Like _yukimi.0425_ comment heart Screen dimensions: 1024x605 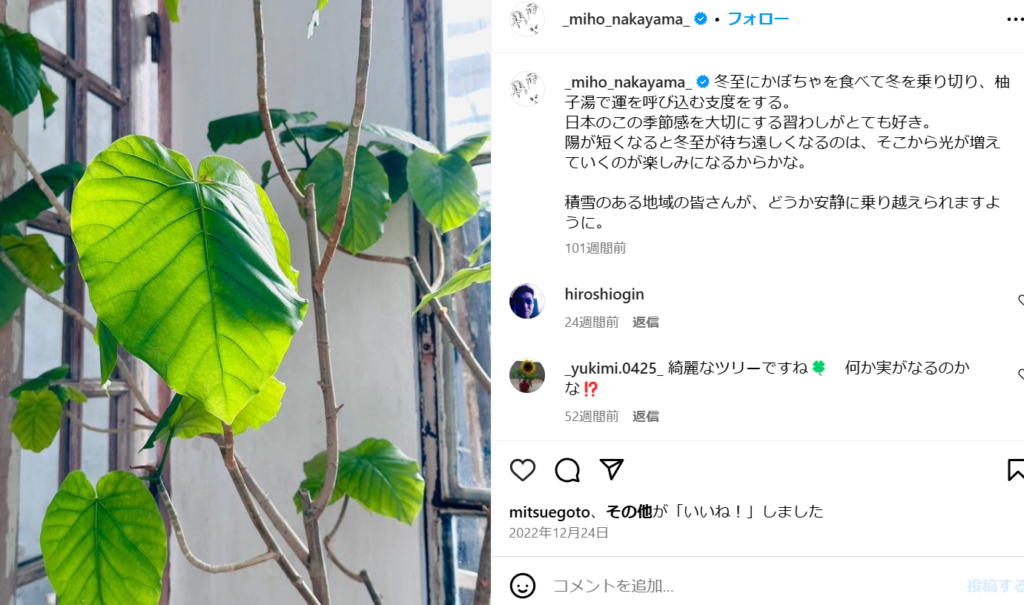pos(1021,374)
